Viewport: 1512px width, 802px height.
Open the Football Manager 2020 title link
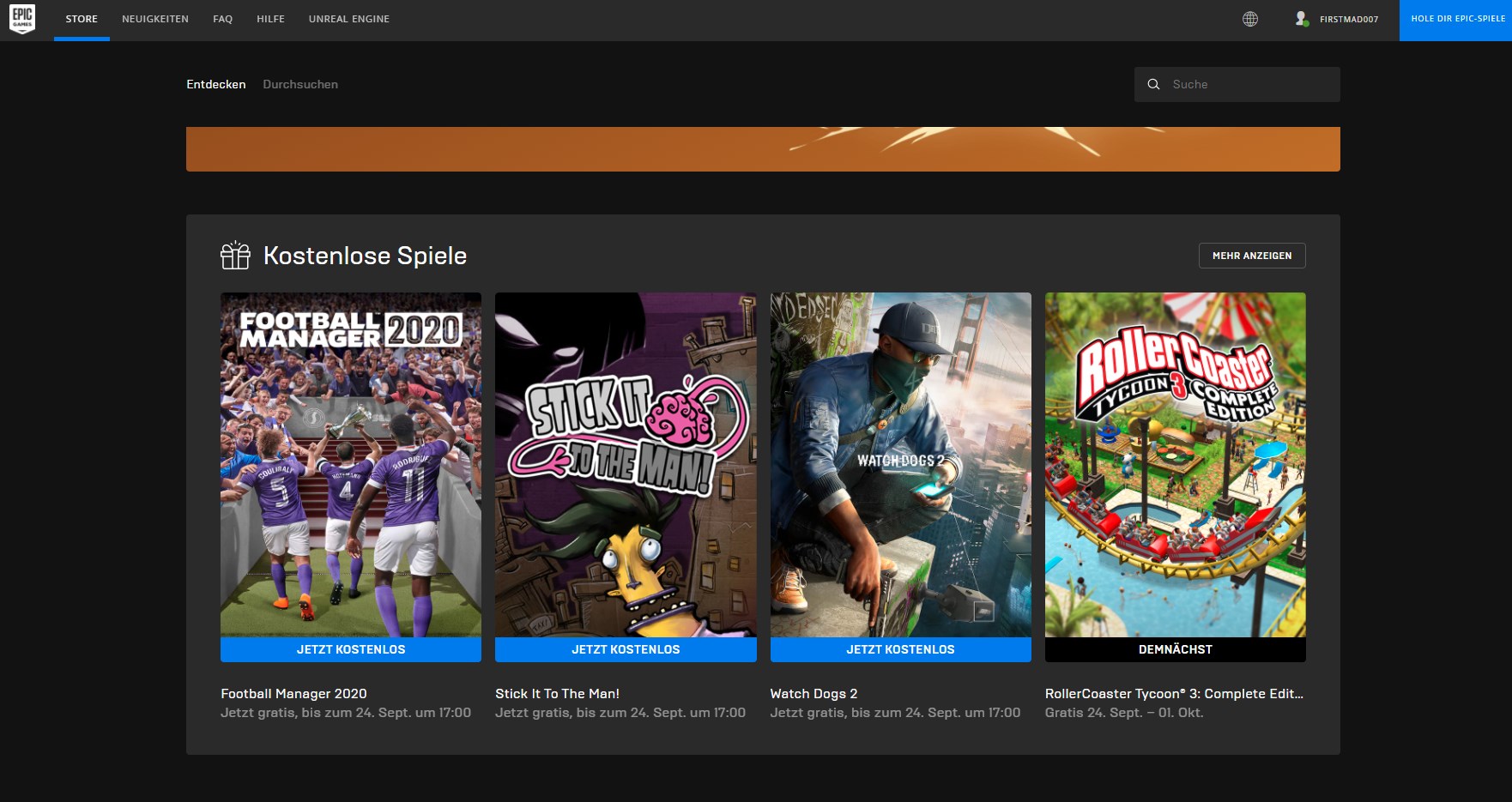[293, 694]
